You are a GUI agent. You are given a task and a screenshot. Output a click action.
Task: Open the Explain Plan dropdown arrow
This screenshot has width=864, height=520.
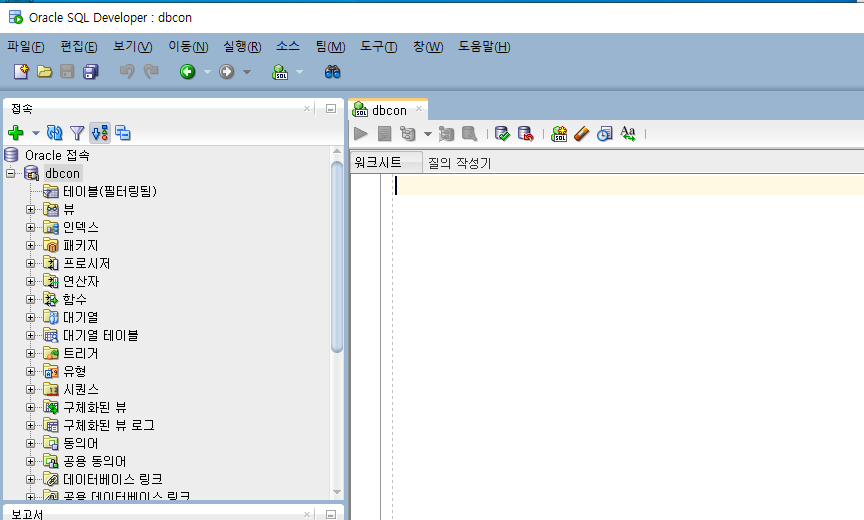click(x=428, y=134)
